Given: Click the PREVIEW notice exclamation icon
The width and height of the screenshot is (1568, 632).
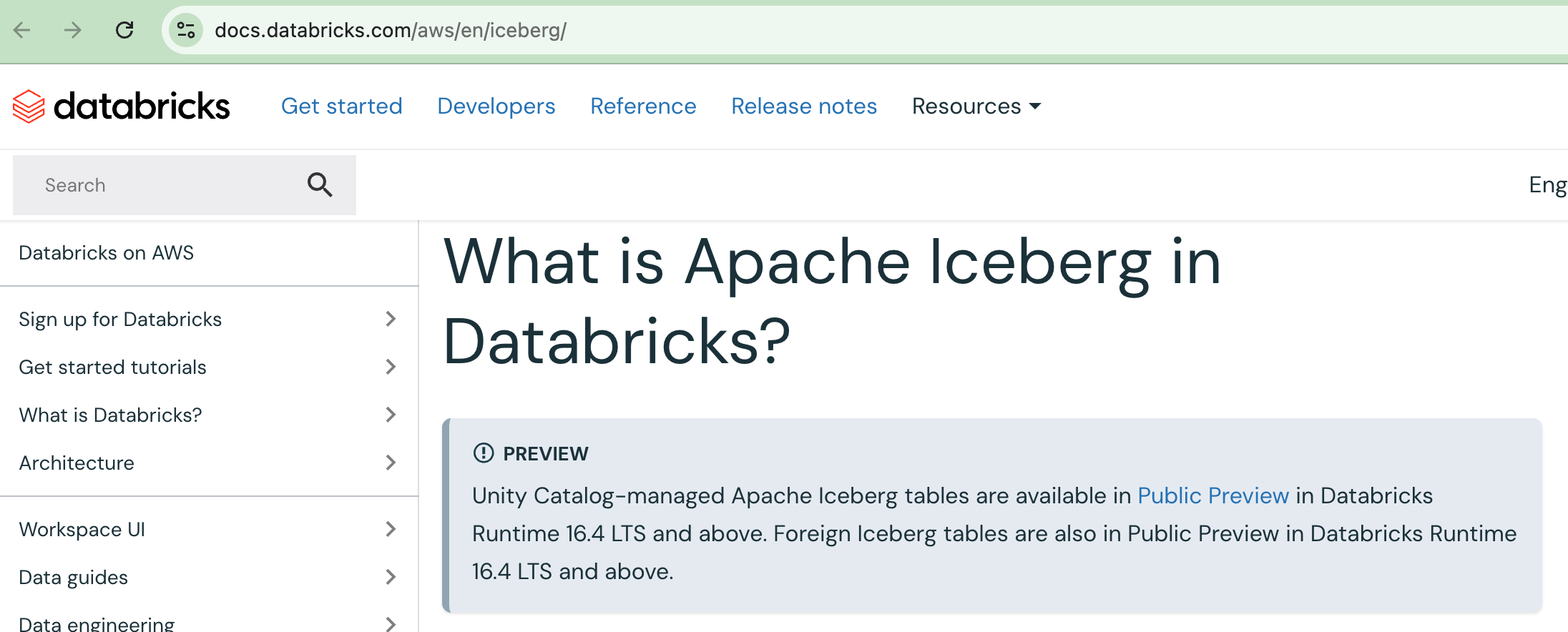Looking at the screenshot, I should (484, 453).
